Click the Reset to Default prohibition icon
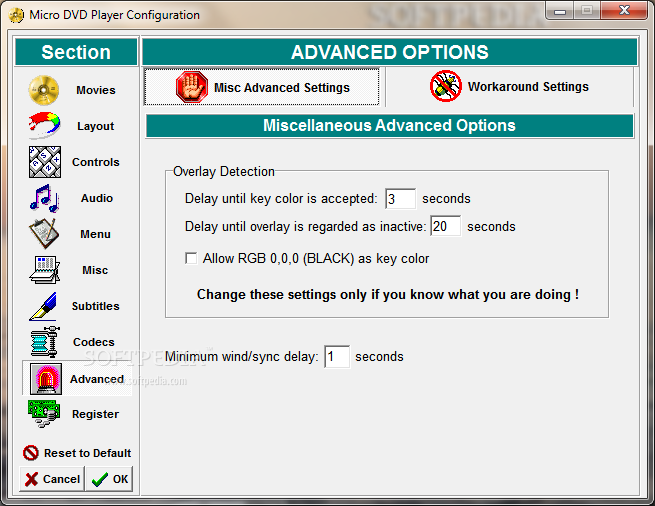 31,453
